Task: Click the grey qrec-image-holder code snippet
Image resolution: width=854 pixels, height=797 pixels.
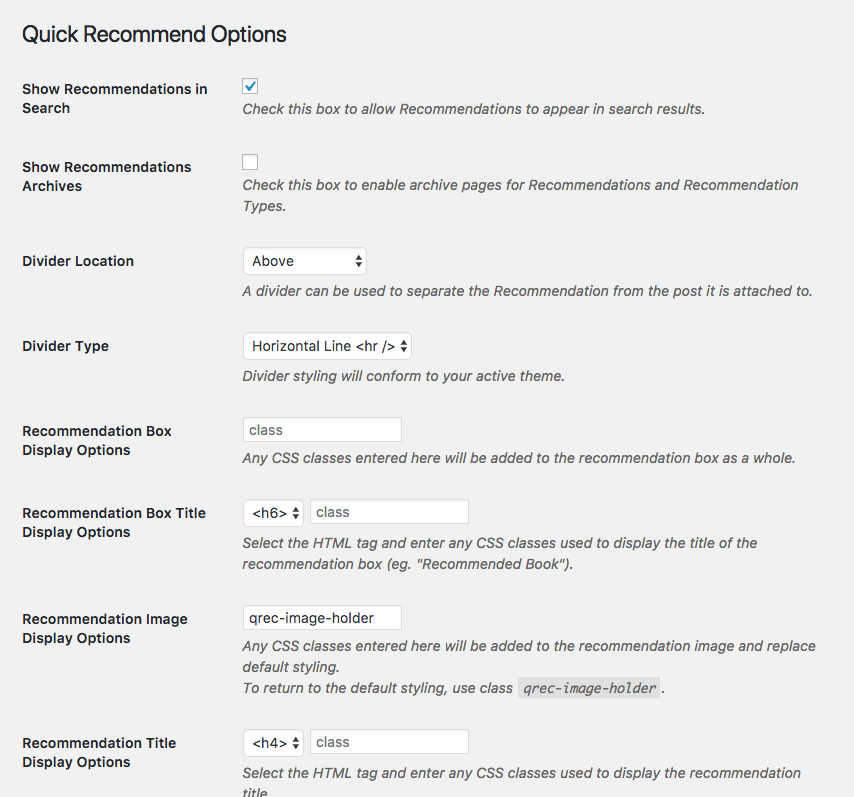Action: [589, 688]
